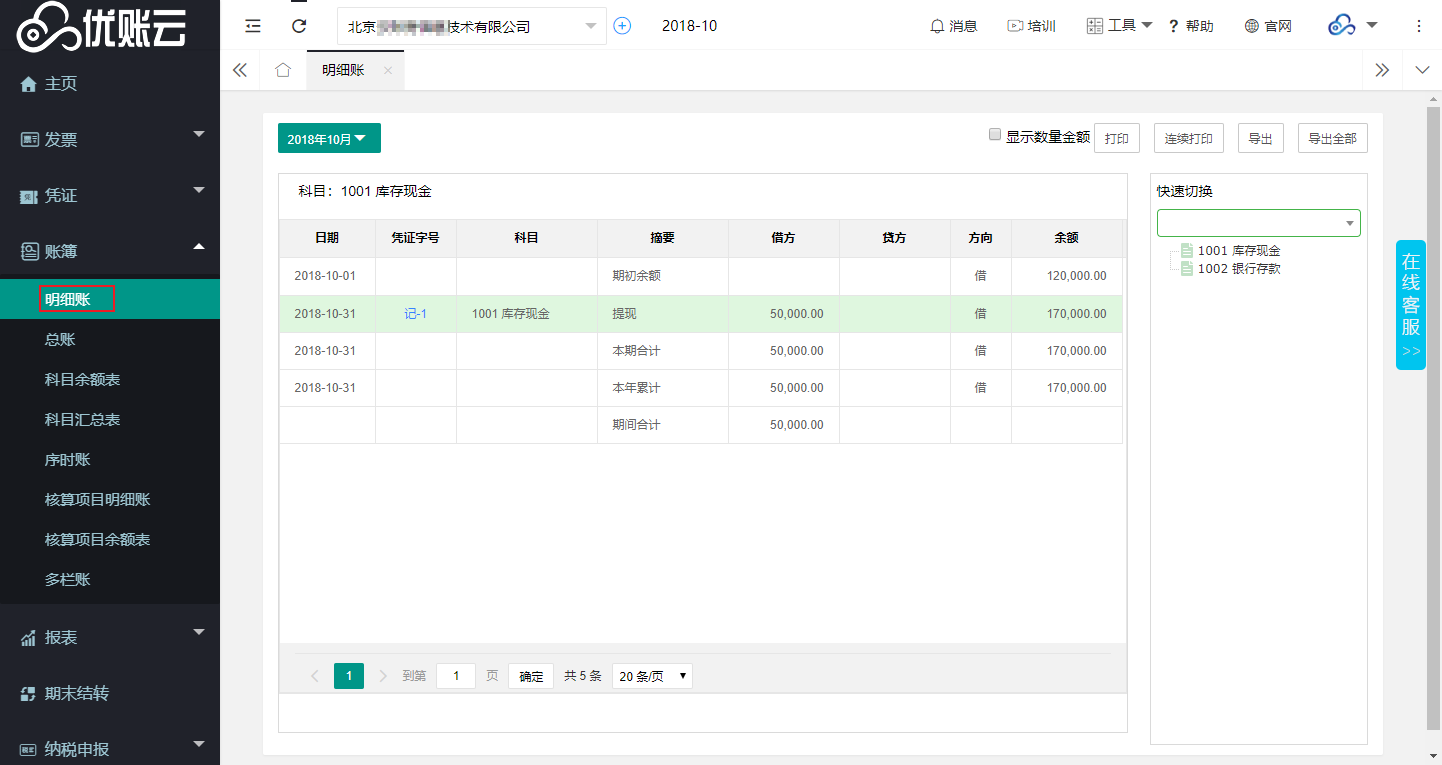Open the 2018年10月 period dropdown
The image size is (1442, 765).
click(329, 139)
